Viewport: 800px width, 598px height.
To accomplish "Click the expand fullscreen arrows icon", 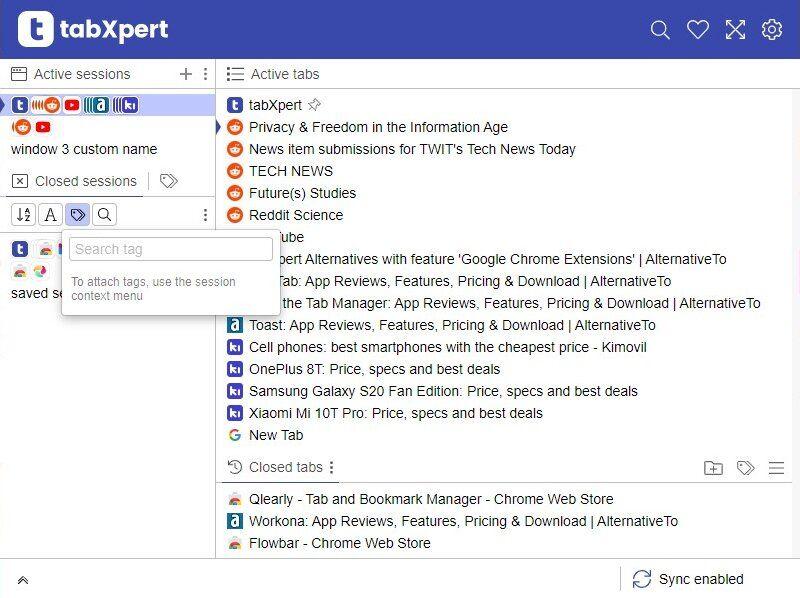I will click(735, 30).
